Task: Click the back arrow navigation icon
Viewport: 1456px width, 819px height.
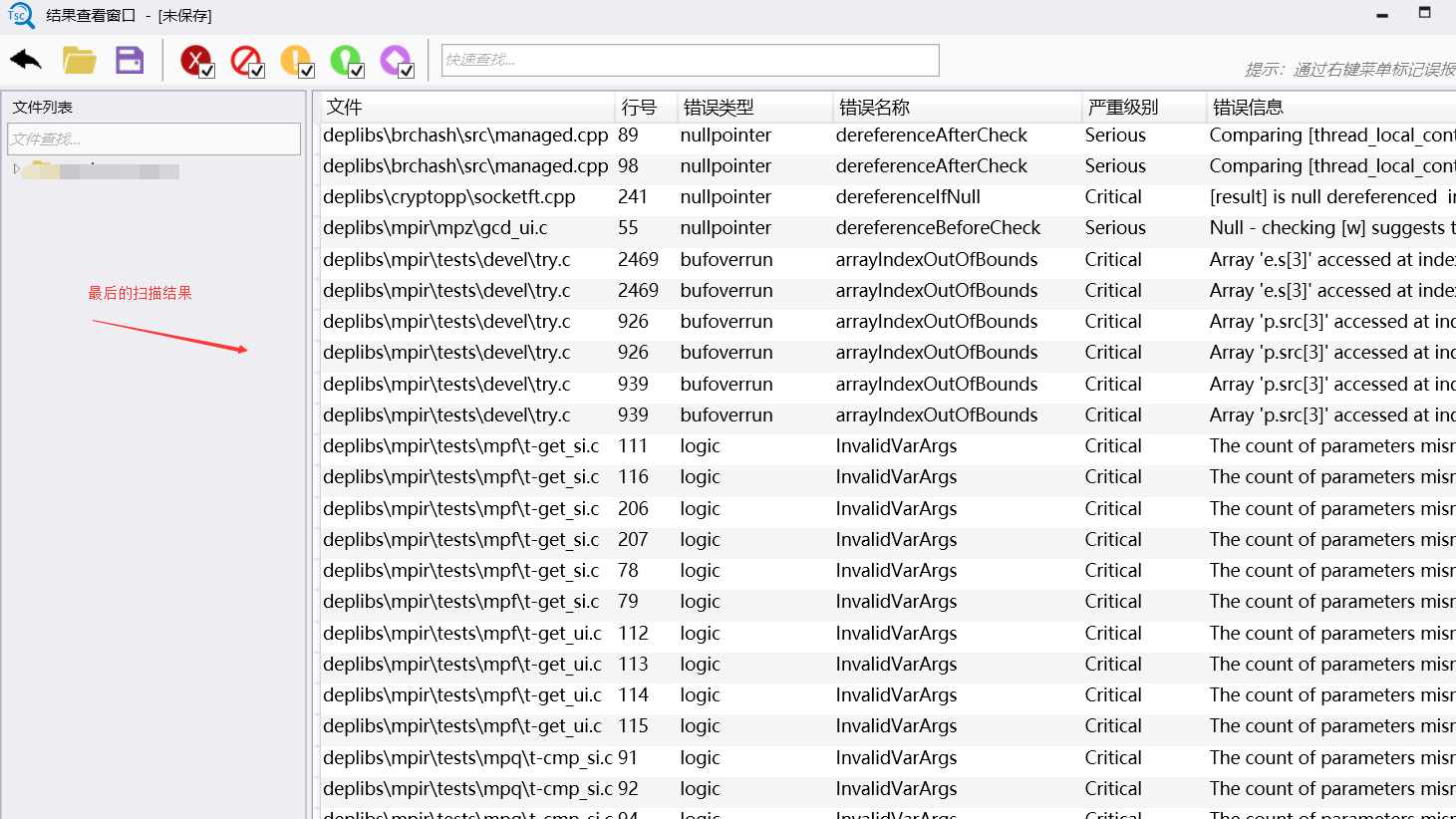Action: tap(24, 60)
